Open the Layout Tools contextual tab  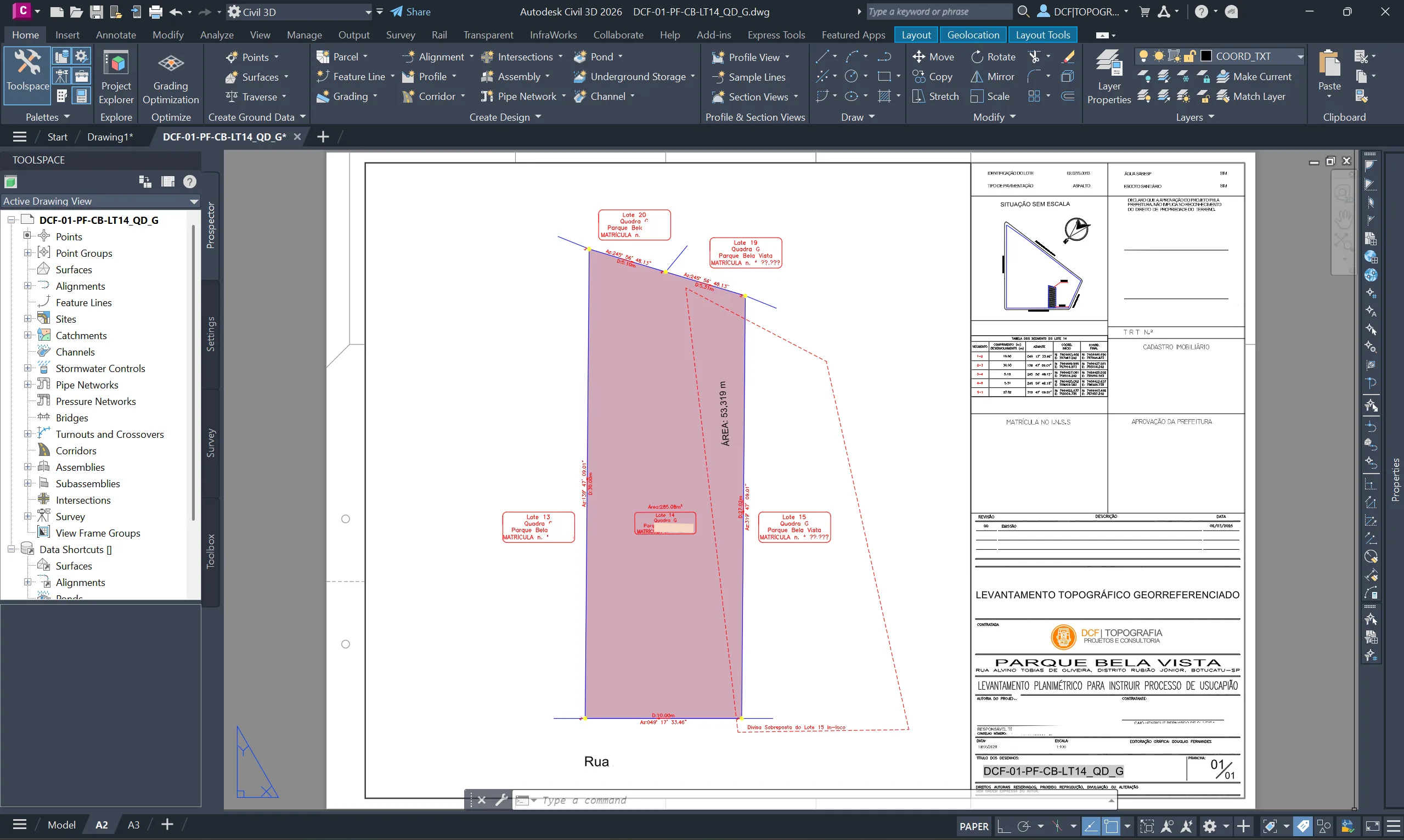pos(1042,35)
